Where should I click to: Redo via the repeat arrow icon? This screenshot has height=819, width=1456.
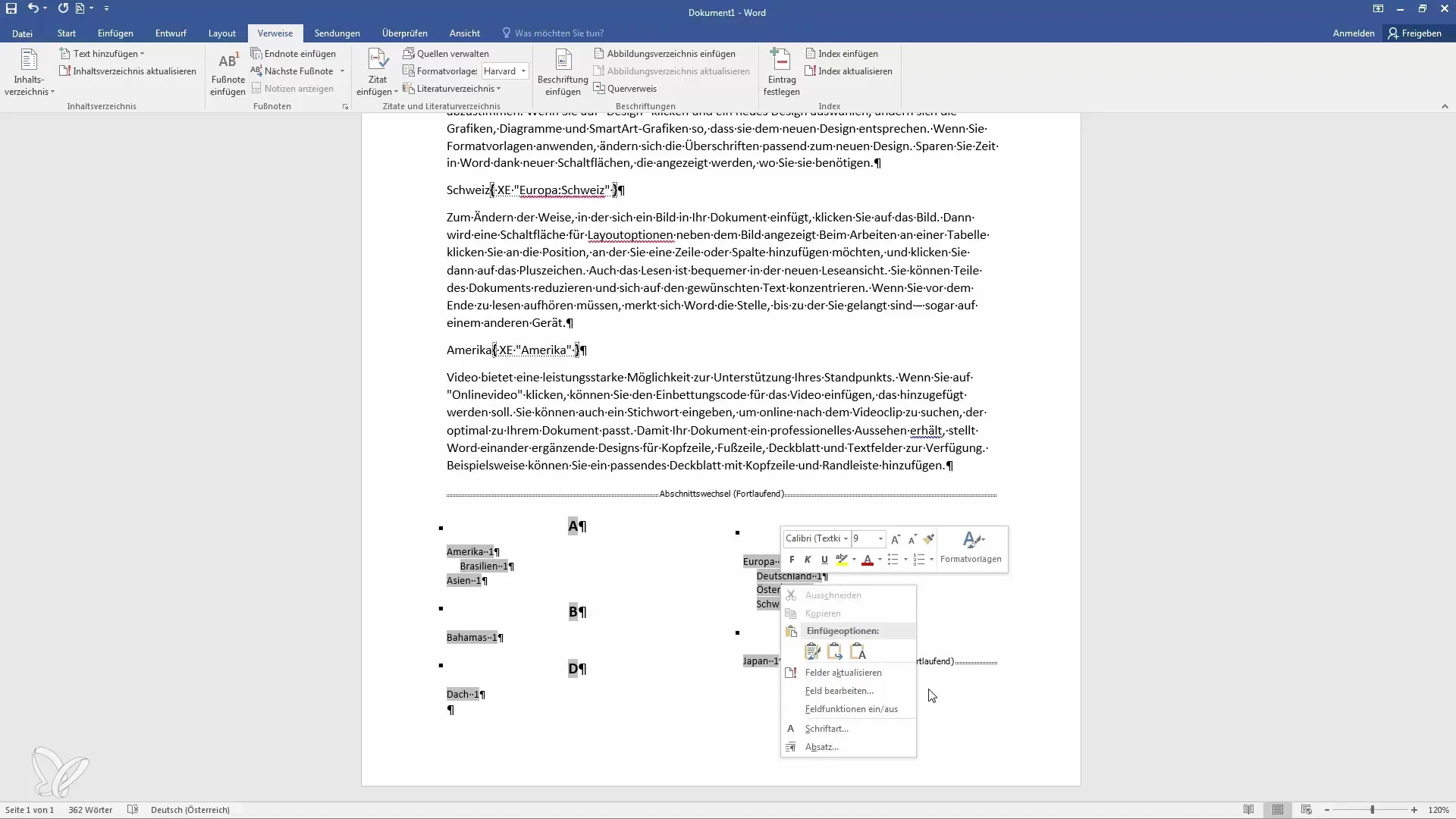tap(63, 8)
